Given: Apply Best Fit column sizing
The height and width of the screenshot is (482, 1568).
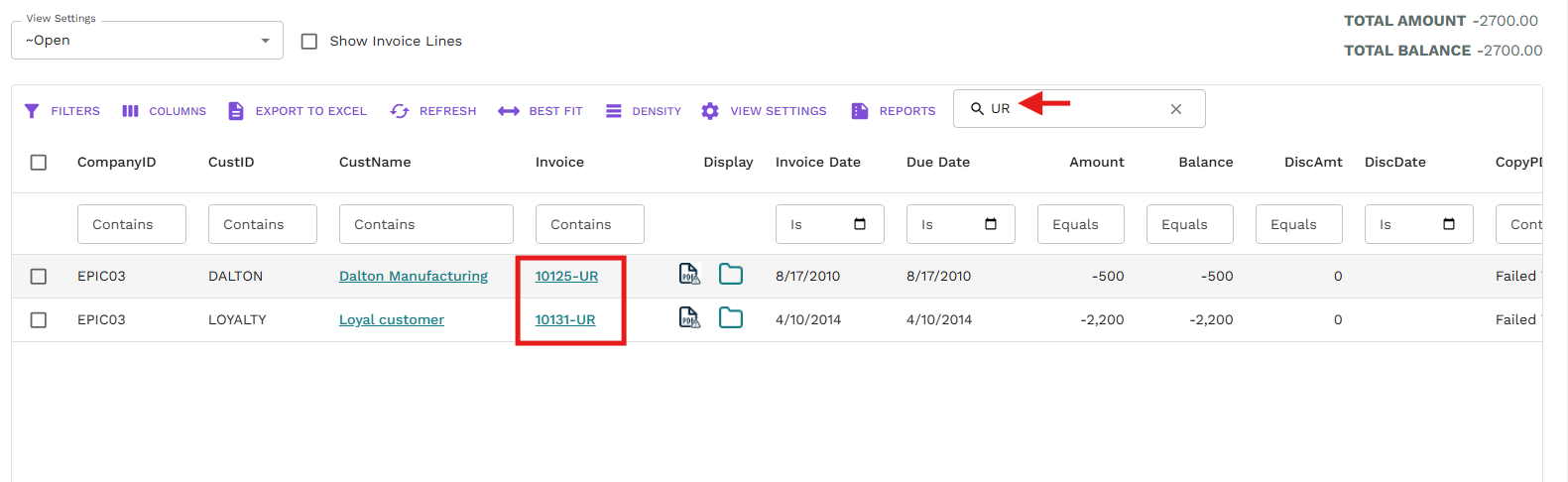Looking at the screenshot, I should point(509,111).
